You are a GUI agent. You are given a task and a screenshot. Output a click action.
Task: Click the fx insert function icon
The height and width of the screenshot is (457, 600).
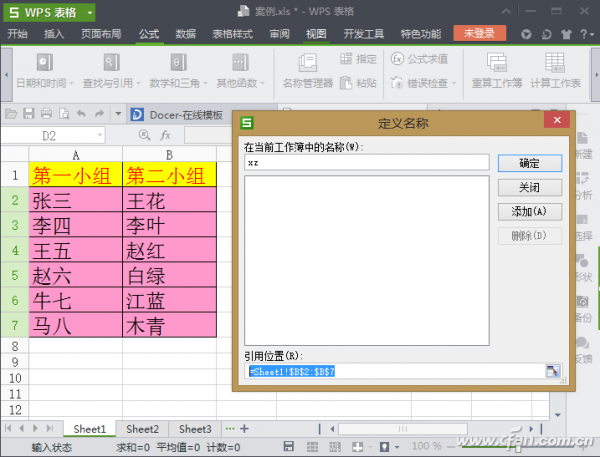tap(165, 135)
